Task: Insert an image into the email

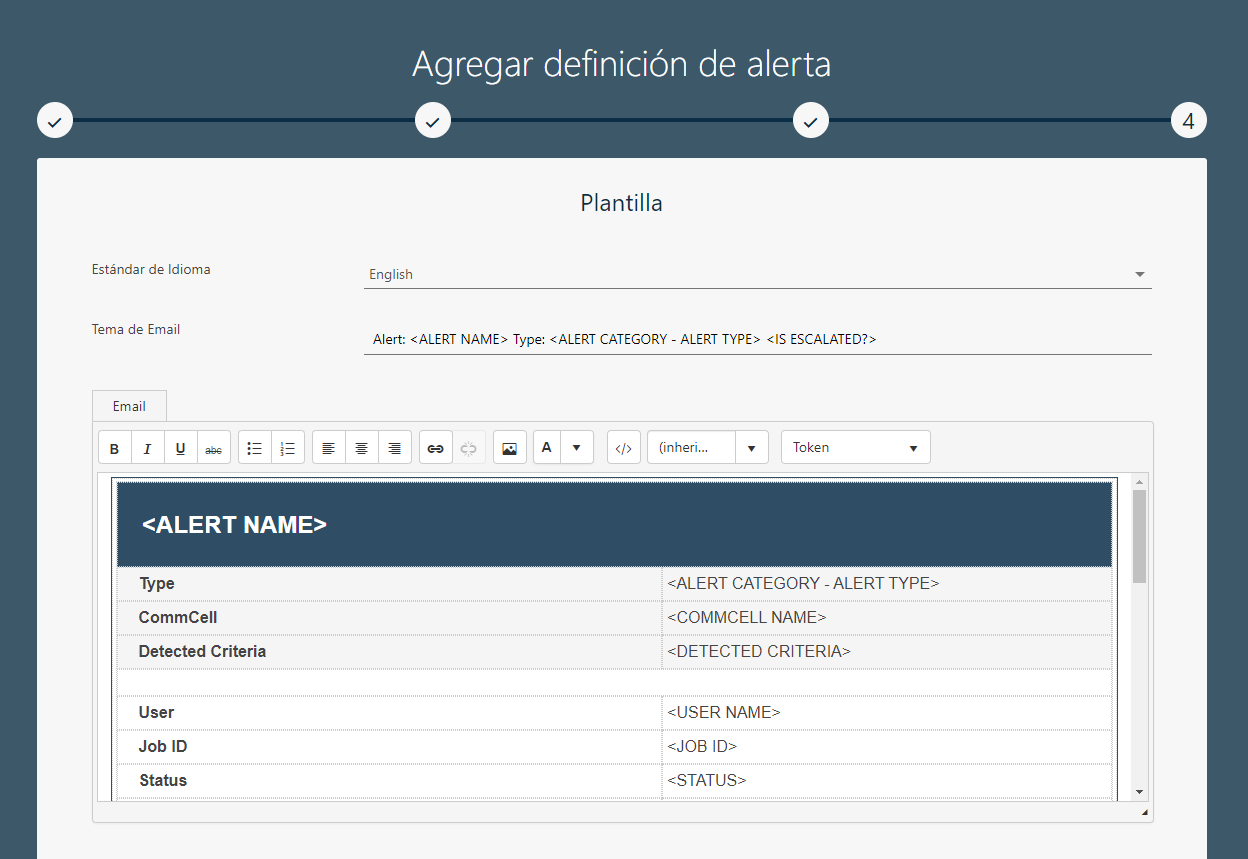Action: coord(510,448)
